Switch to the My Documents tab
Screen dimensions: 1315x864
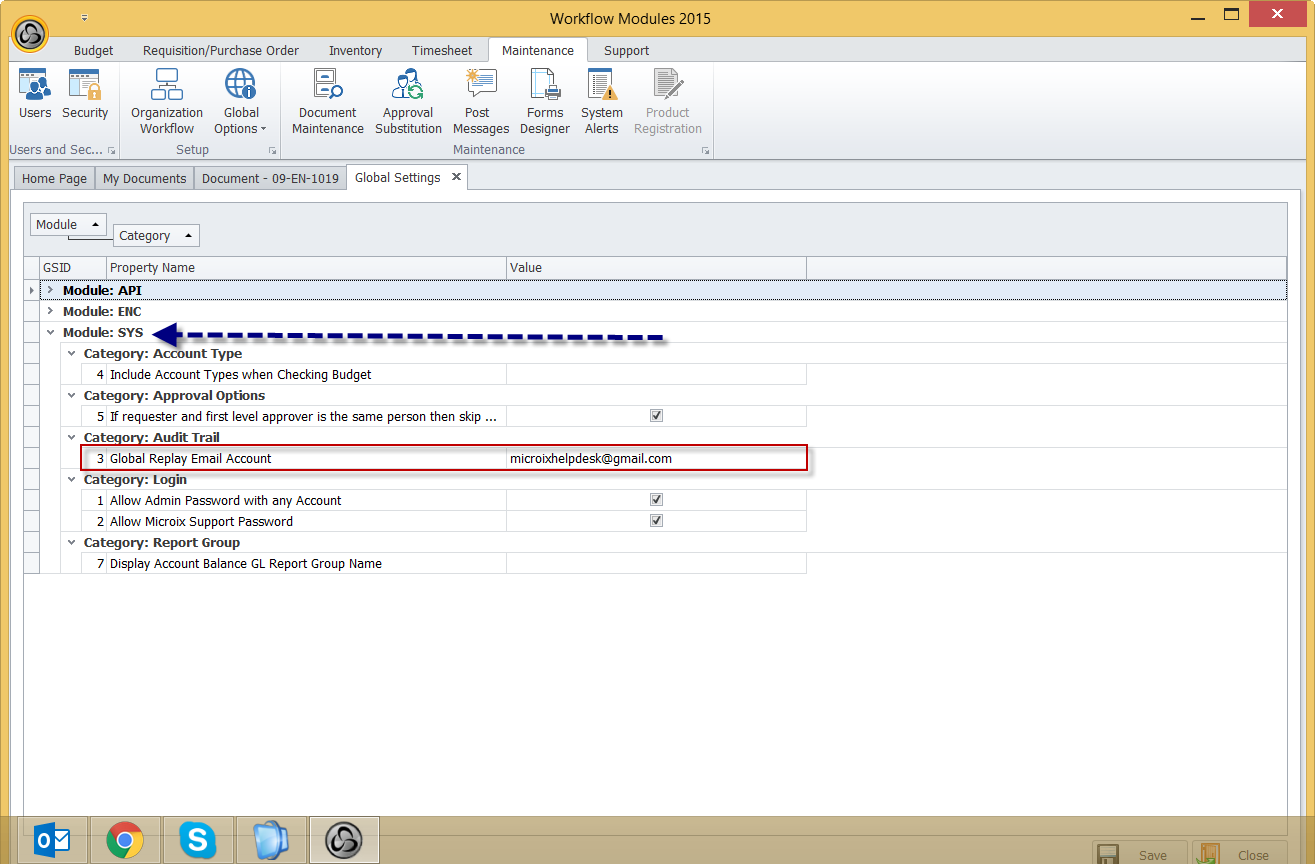coord(144,179)
